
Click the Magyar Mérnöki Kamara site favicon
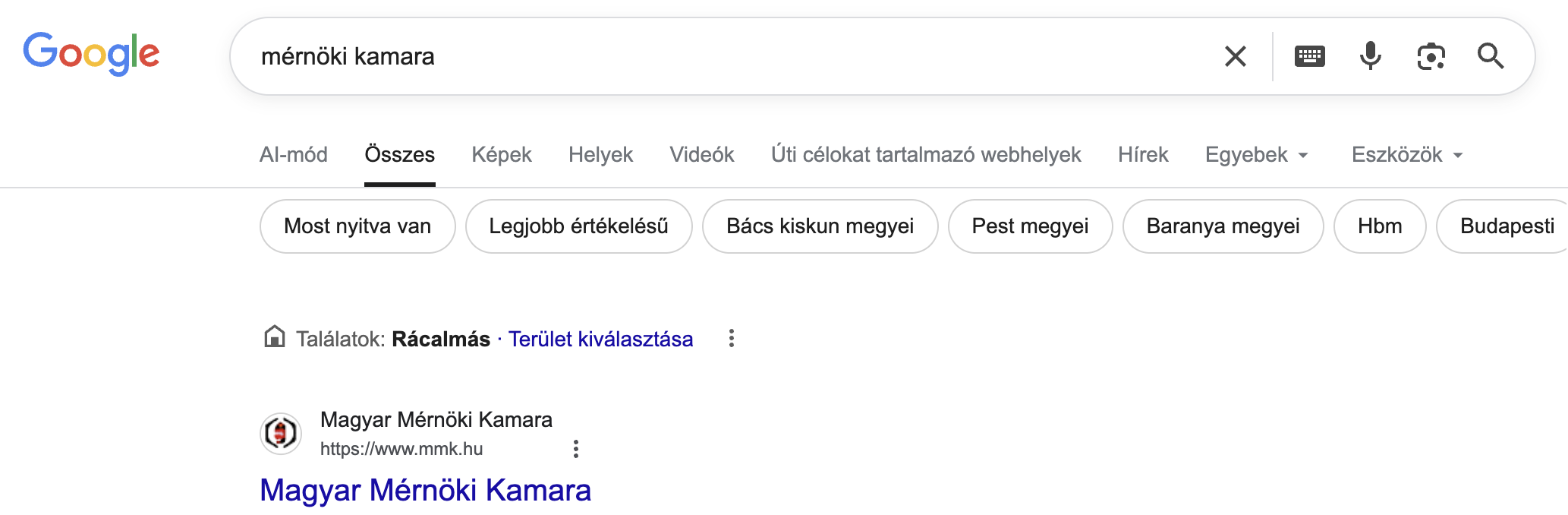281,434
